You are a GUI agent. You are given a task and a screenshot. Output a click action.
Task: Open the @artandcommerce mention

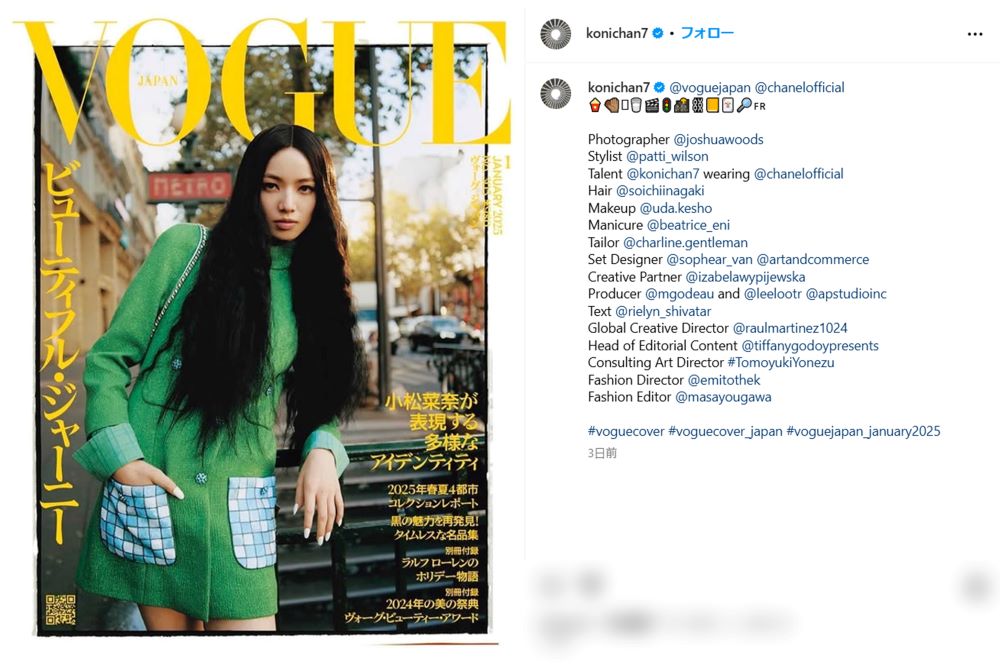tap(812, 260)
